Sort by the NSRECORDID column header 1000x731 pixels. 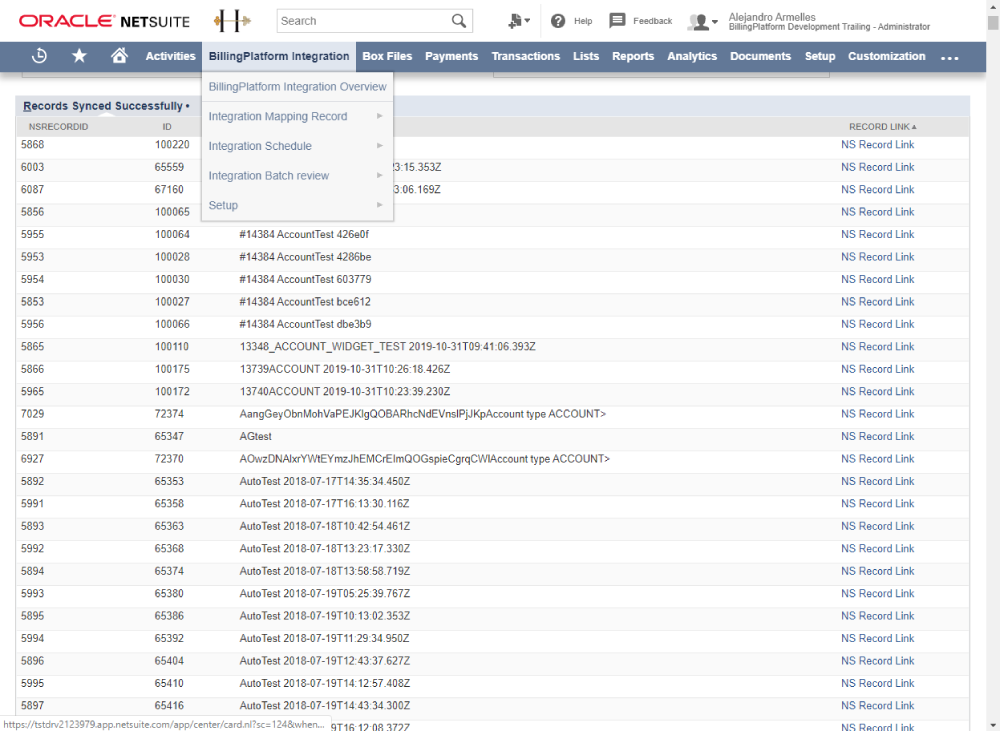pyautogui.click(x=59, y=126)
